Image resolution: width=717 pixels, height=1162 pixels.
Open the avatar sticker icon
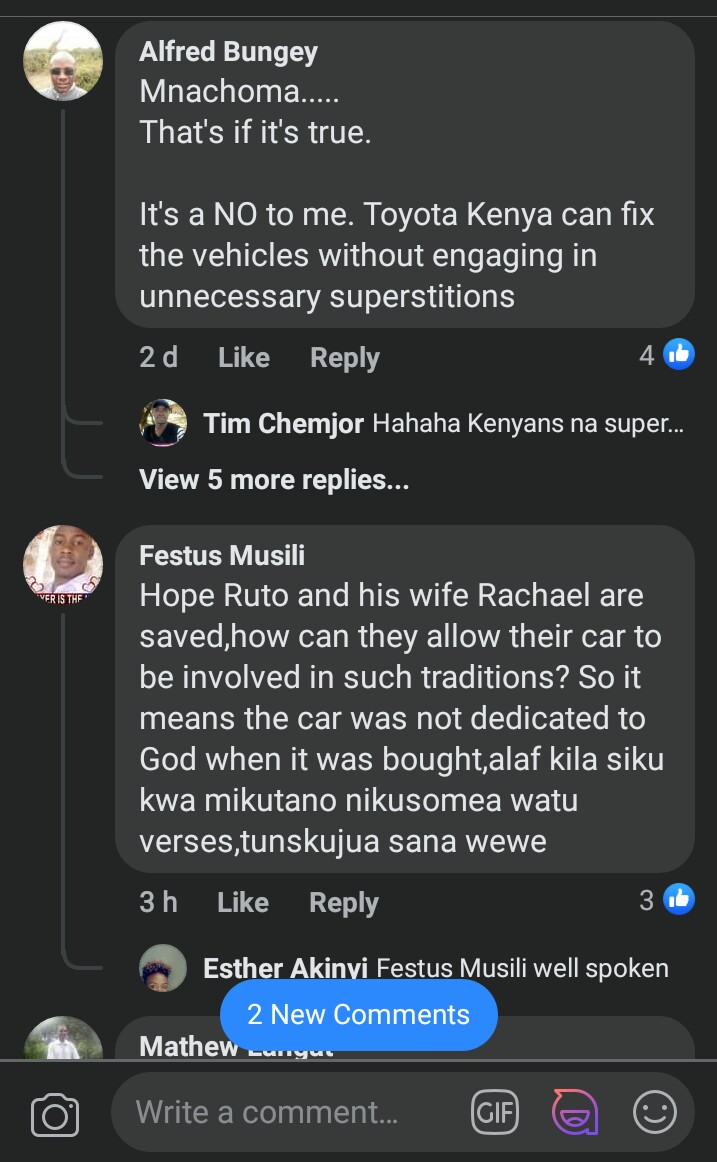click(575, 1112)
